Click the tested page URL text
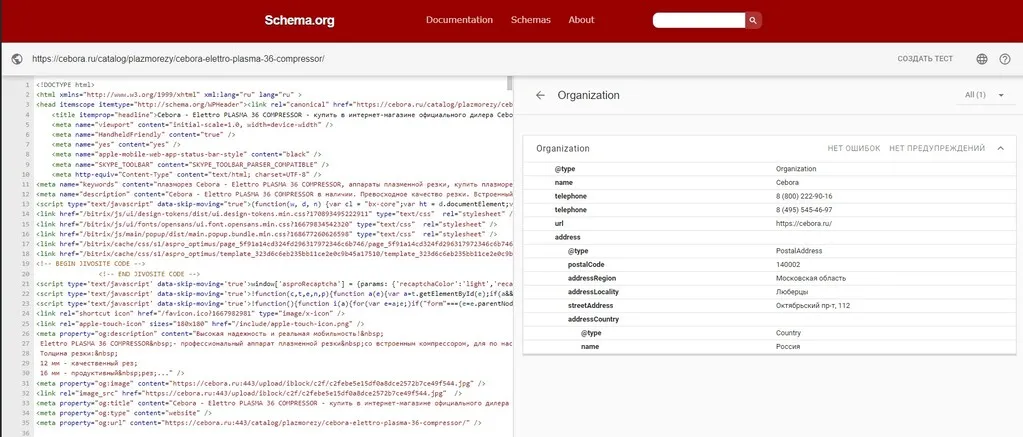The image size is (1023, 437). tap(178, 59)
